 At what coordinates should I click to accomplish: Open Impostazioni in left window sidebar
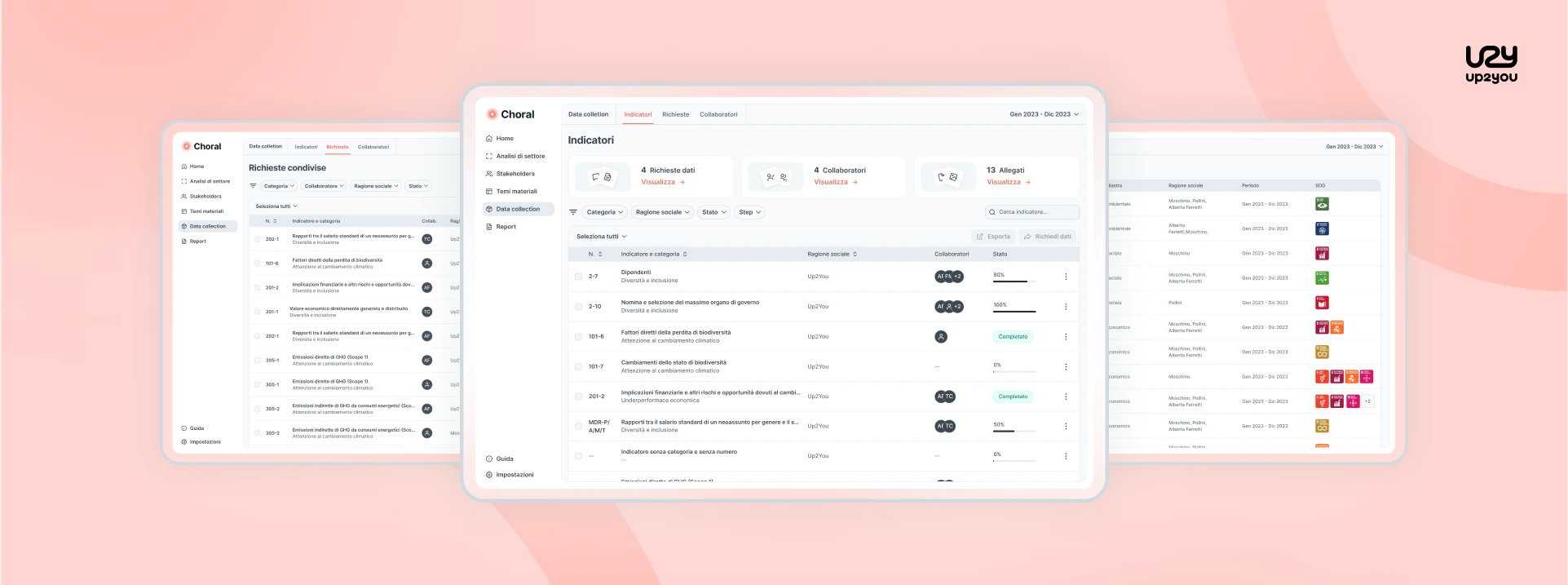[x=201, y=442]
